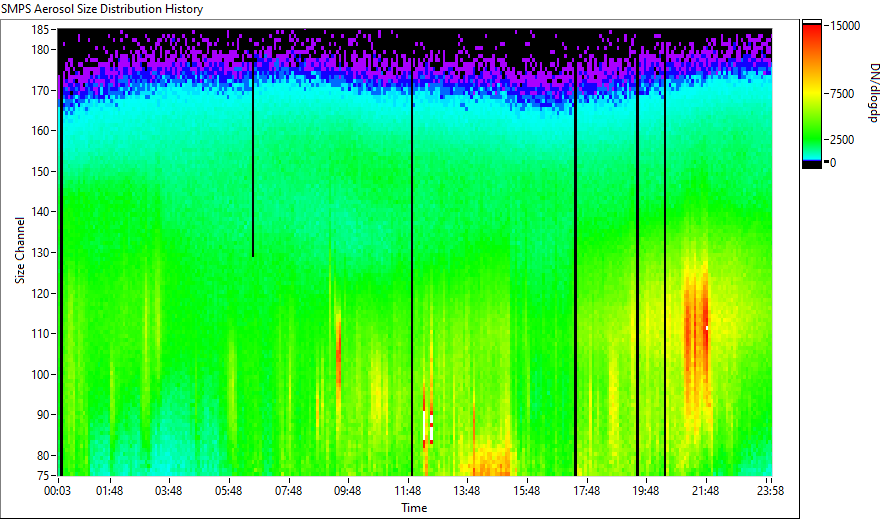The image size is (884, 519).
Task: Click the 120 size channel tick label
Action: point(41,293)
